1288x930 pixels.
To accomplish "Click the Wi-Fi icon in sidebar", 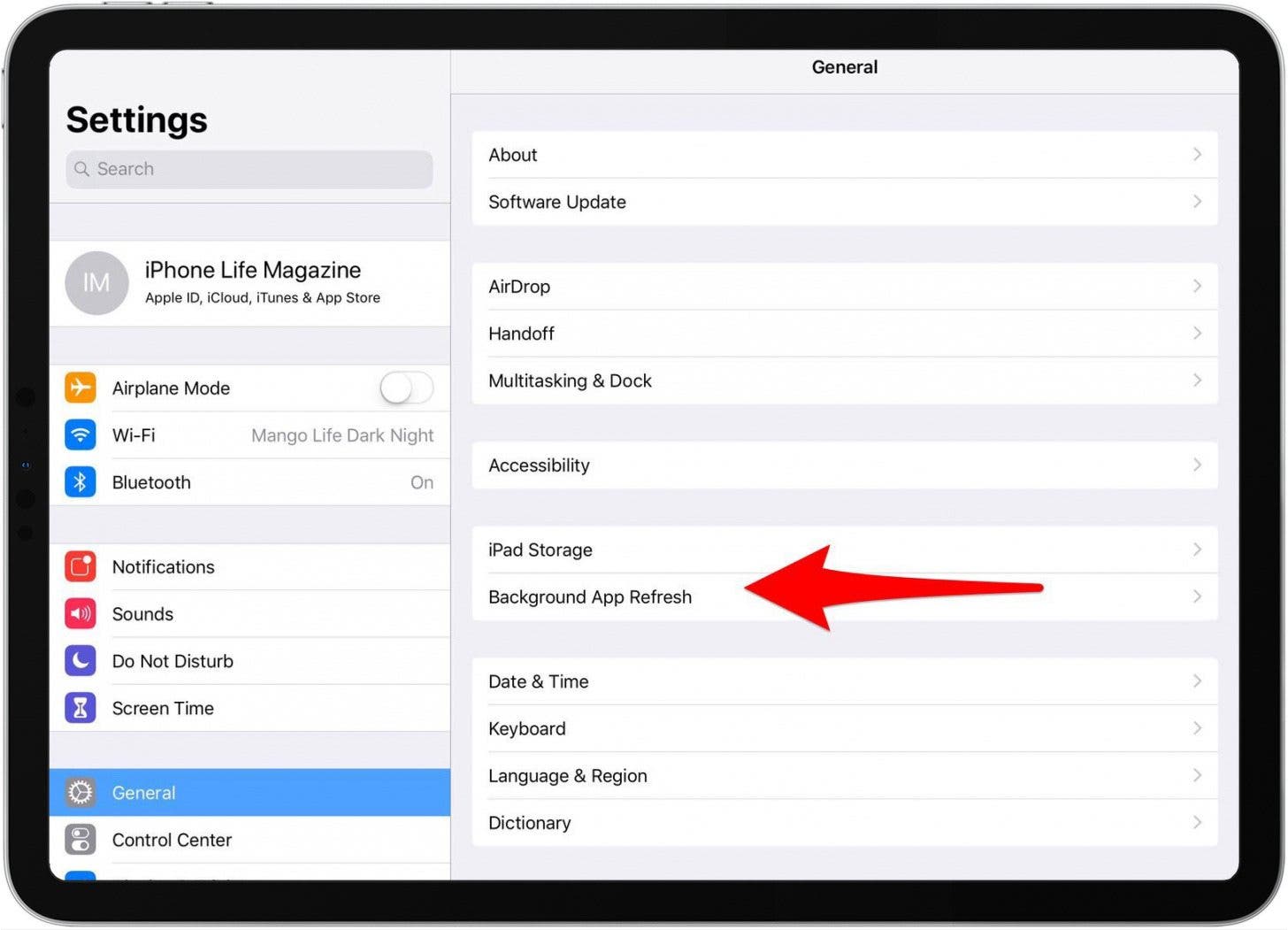I will point(80,434).
